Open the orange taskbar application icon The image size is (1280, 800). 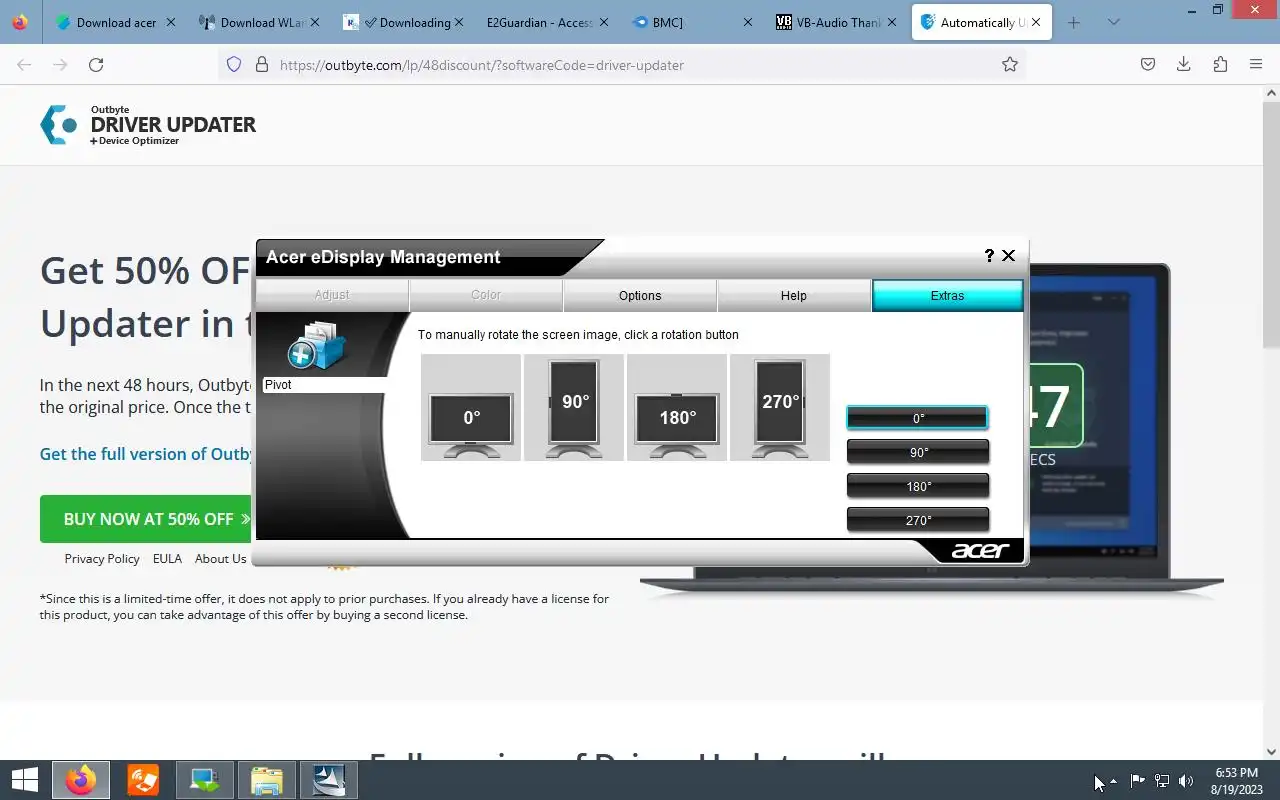143,780
